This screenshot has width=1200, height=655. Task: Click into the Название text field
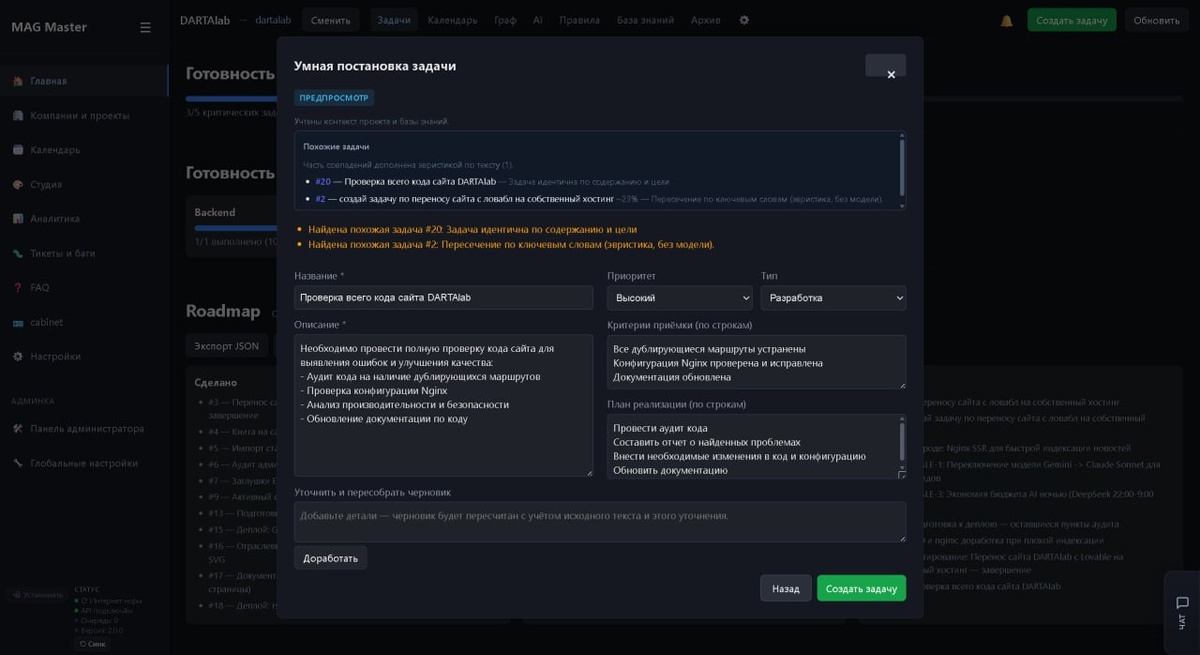[443, 298]
